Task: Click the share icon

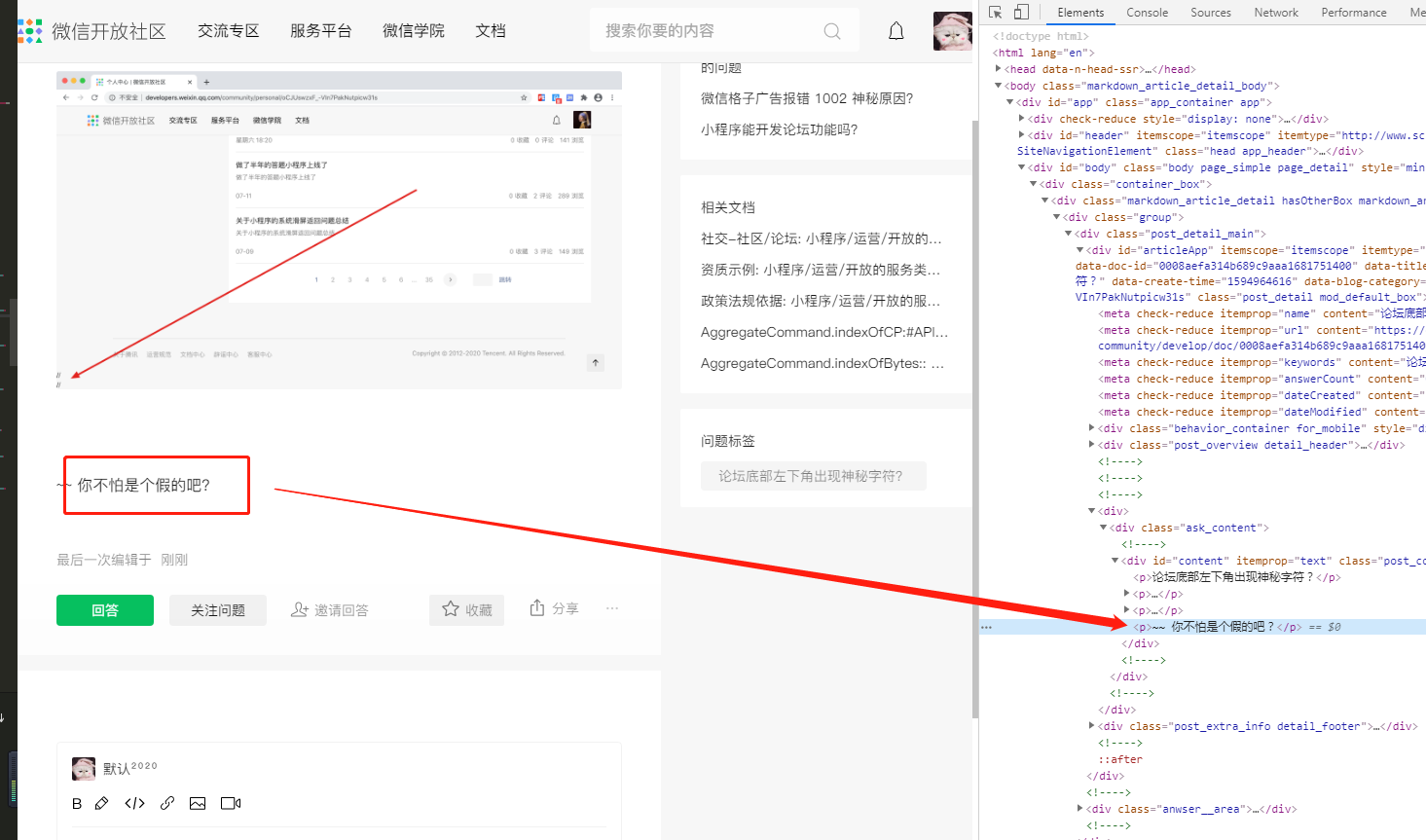Action: click(537, 607)
